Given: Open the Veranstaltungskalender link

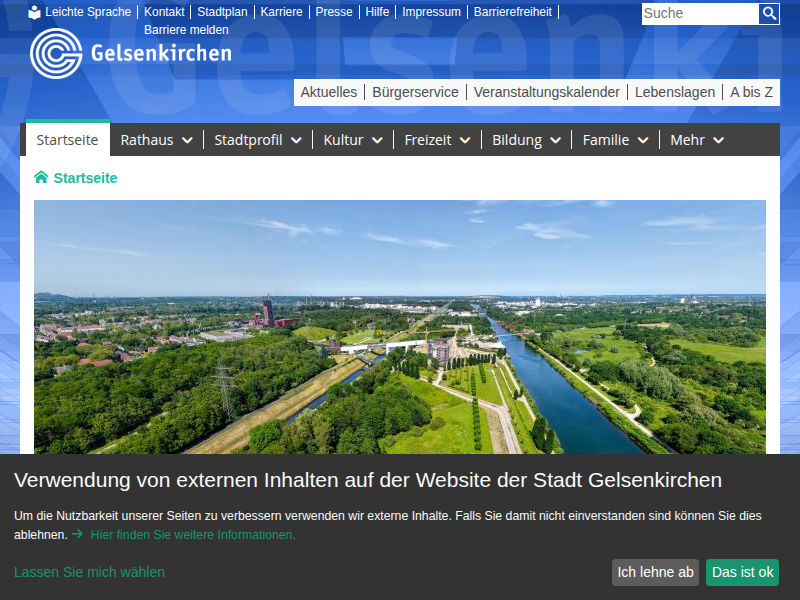Looking at the screenshot, I should point(546,92).
